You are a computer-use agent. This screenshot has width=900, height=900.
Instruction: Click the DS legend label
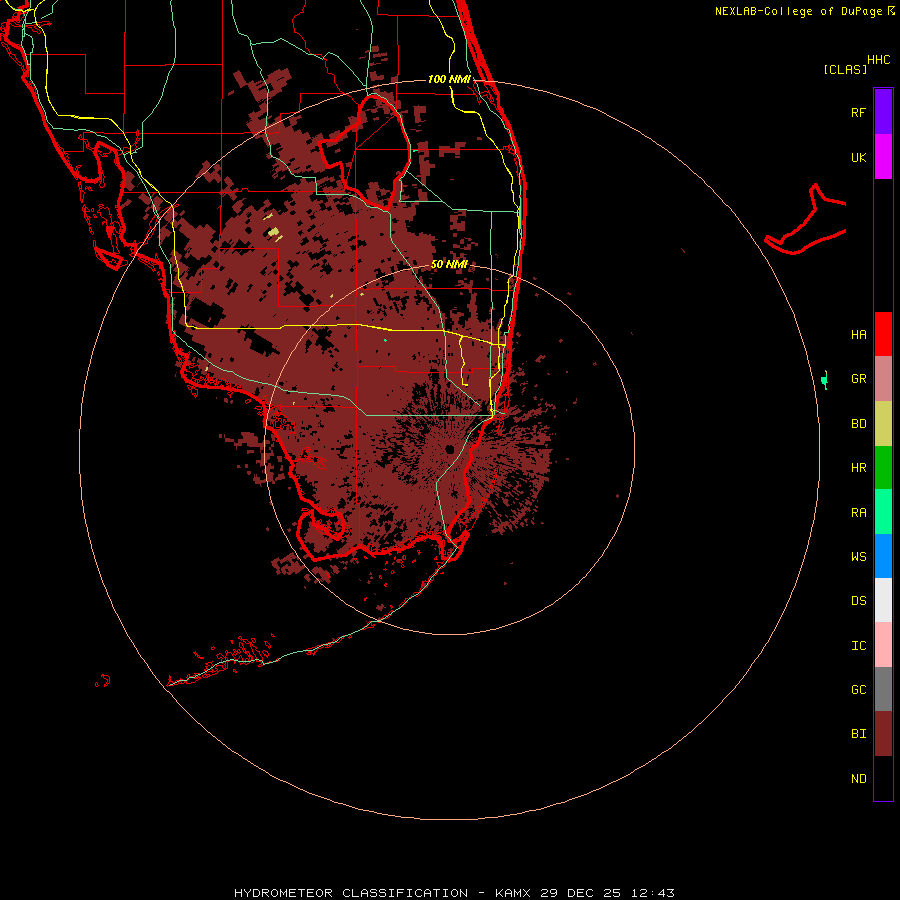tap(858, 601)
